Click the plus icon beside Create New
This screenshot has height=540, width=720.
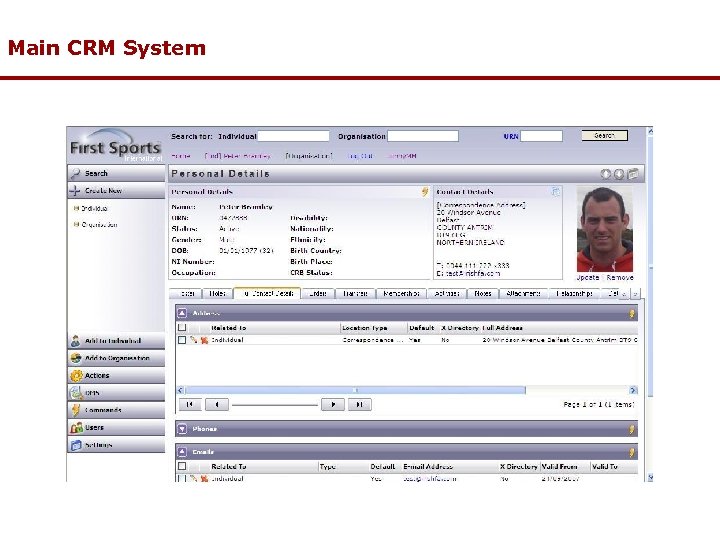[75, 191]
